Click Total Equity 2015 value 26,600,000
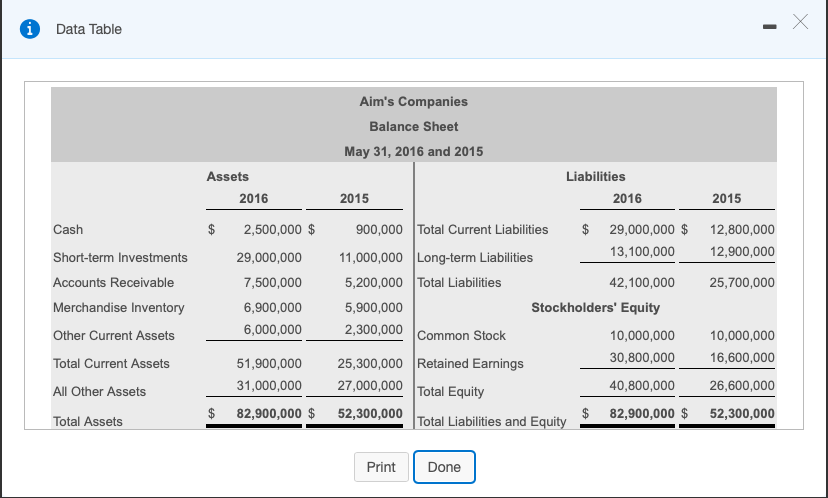Screen dimensions: 828x498 (x=742, y=386)
